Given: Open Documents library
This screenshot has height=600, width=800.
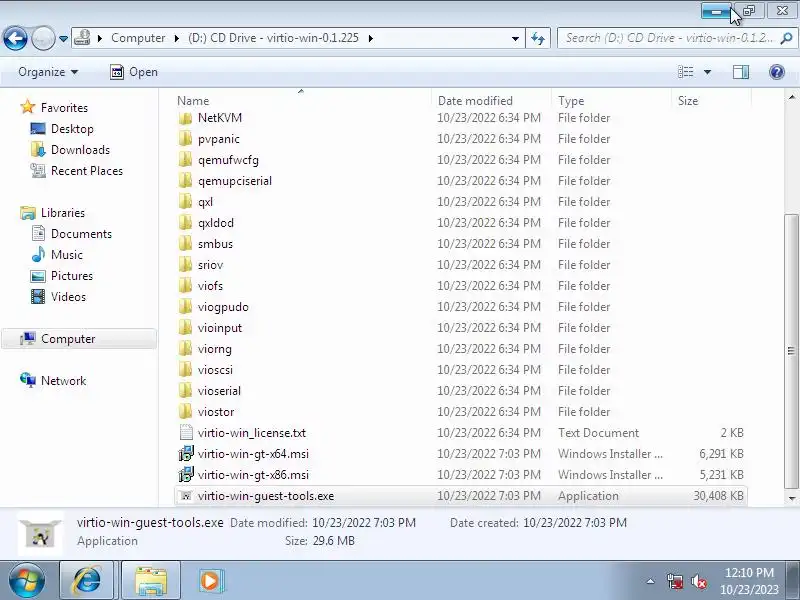Looking at the screenshot, I should point(81,234).
